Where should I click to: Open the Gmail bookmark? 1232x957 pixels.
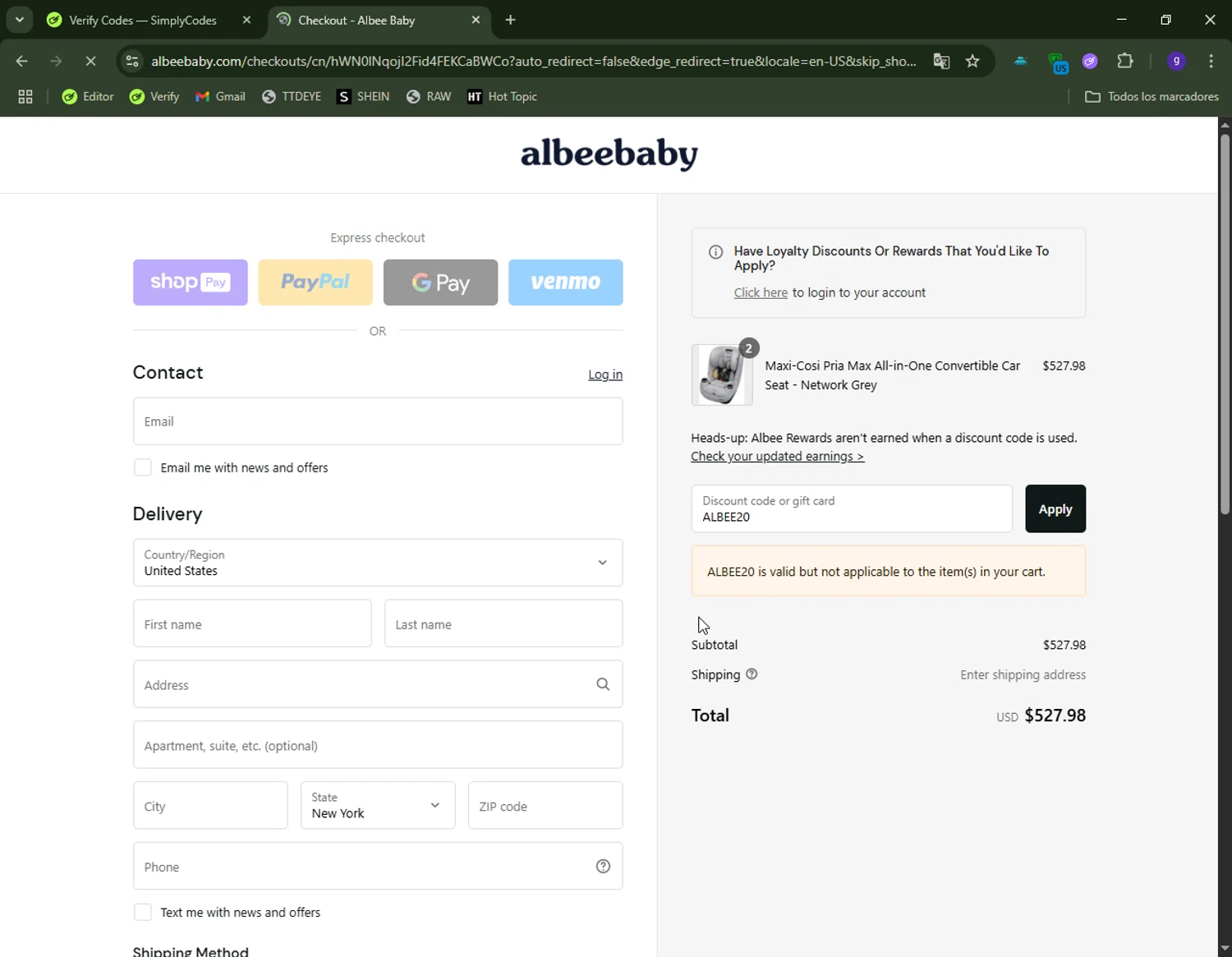point(220,97)
